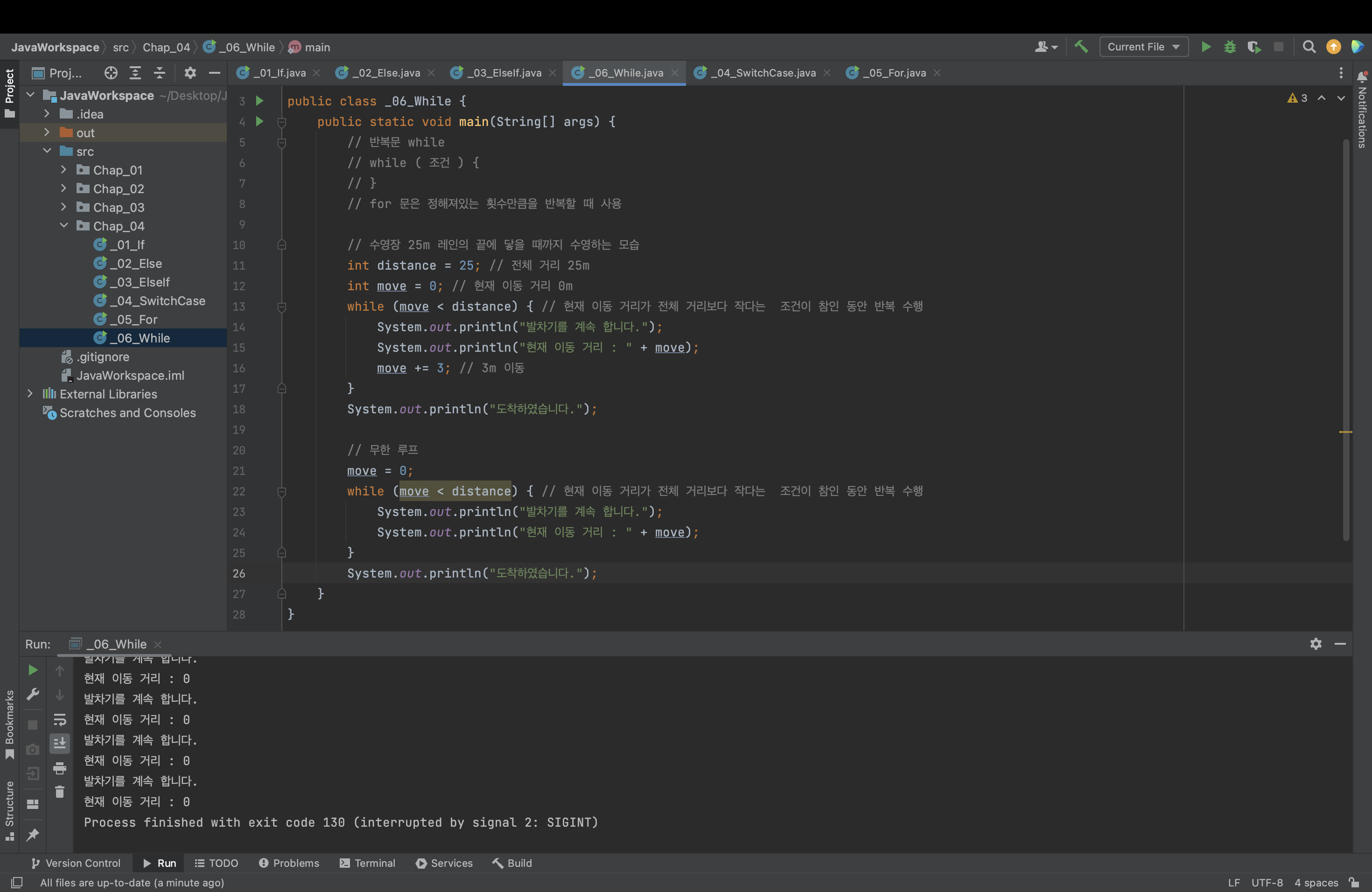Open the Version Control tool window
Screen dimensions: 1372x892
[x=76, y=863]
